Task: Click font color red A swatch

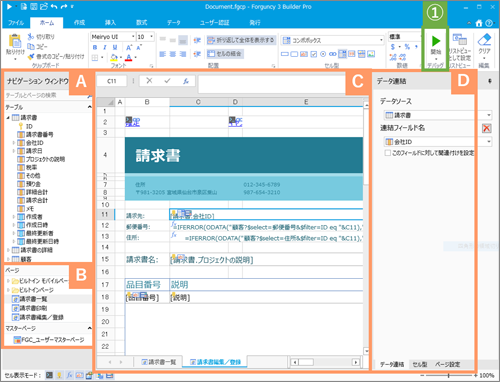Action: pos(129,58)
